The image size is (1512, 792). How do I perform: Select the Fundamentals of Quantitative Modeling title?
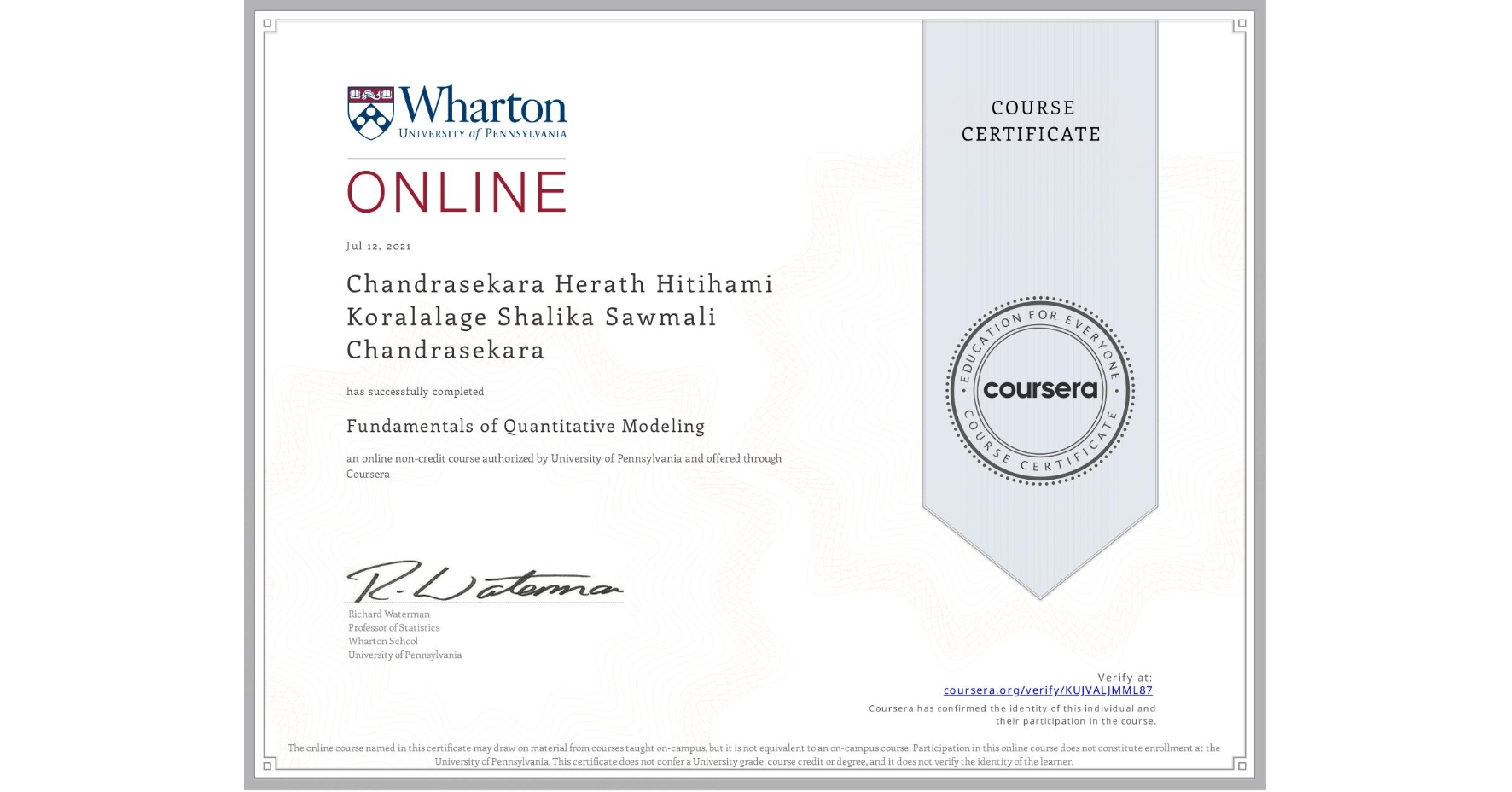[x=524, y=426]
